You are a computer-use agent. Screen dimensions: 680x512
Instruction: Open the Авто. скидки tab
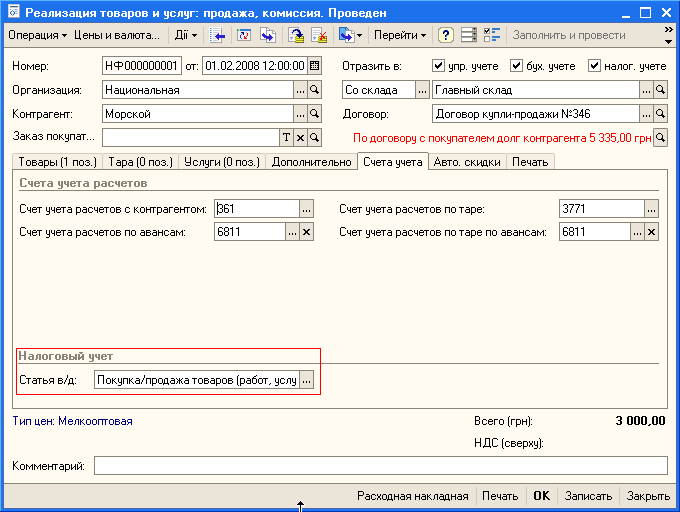click(x=468, y=162)
